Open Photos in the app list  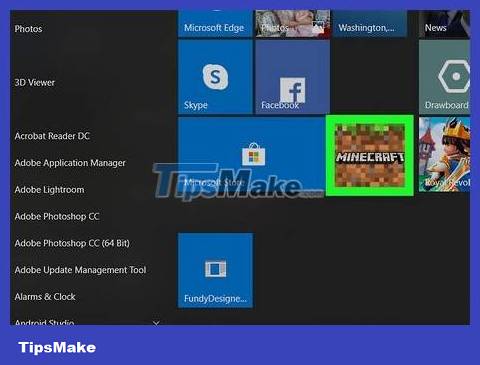29,29
